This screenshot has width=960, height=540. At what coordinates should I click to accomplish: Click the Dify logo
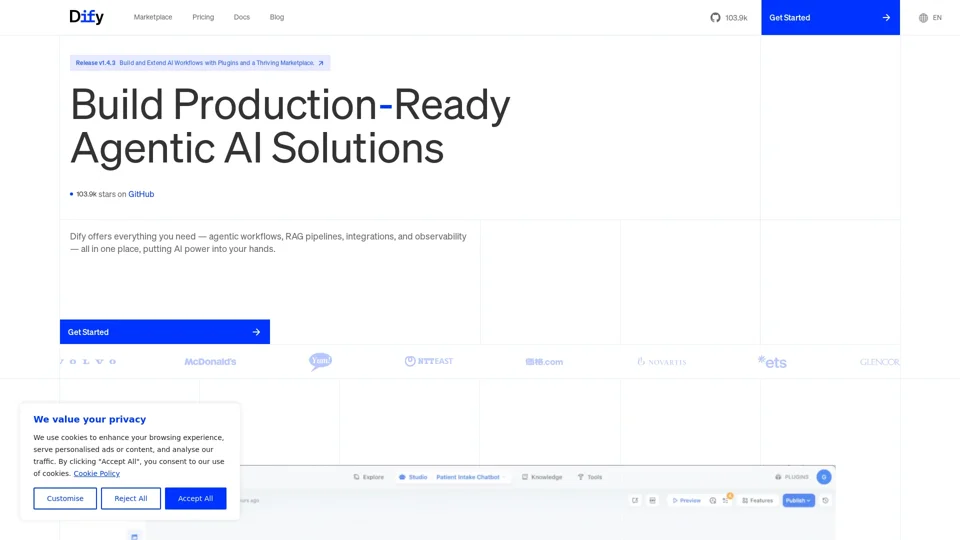point(86,17)
